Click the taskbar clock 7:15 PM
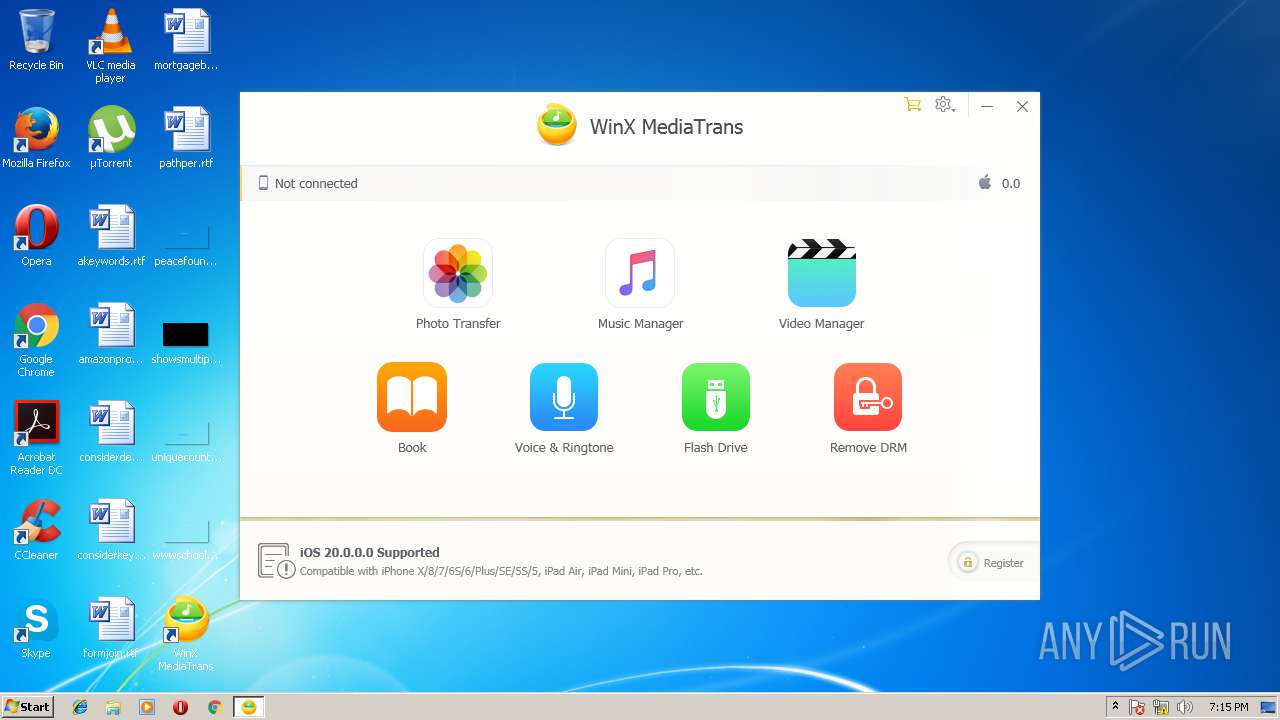The image size is (1280, 720). point(1228,707)
